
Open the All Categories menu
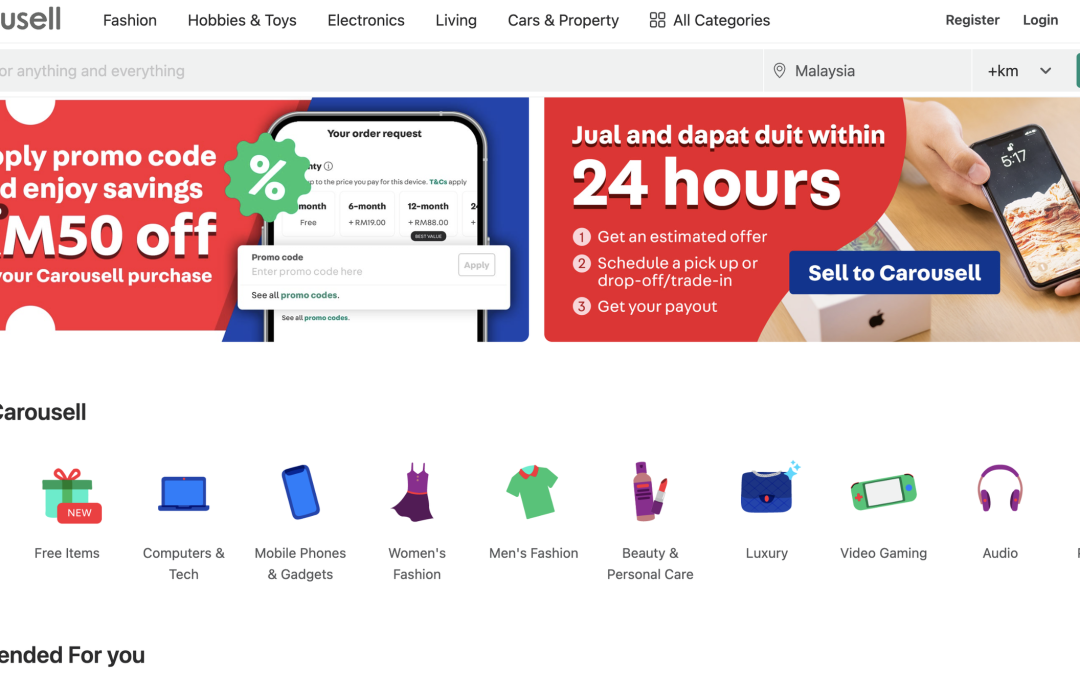(x=709, y=20)
